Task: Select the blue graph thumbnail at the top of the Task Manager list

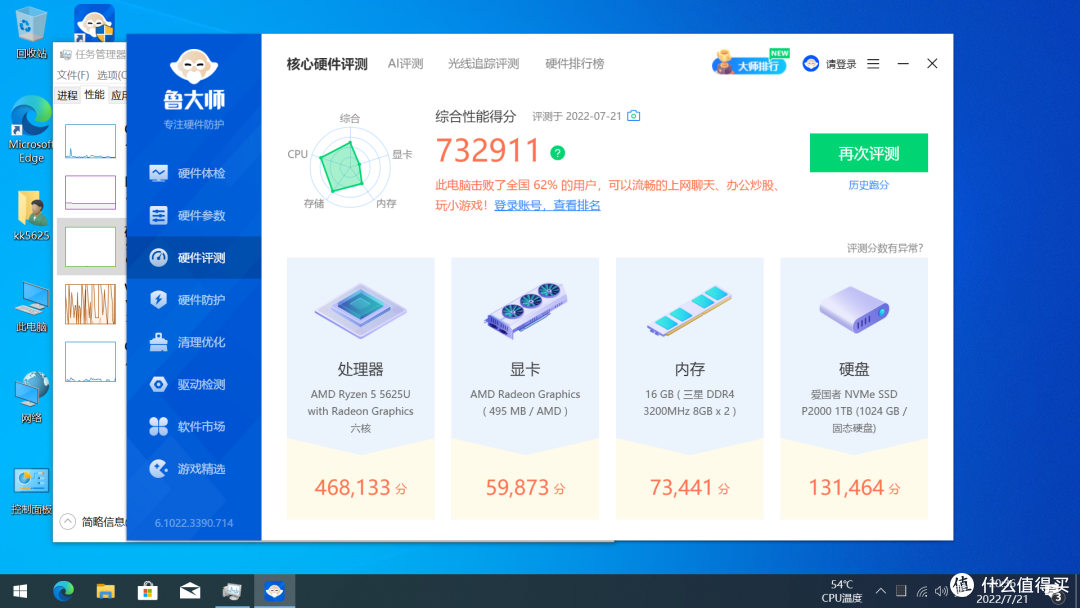Action: 90,141
